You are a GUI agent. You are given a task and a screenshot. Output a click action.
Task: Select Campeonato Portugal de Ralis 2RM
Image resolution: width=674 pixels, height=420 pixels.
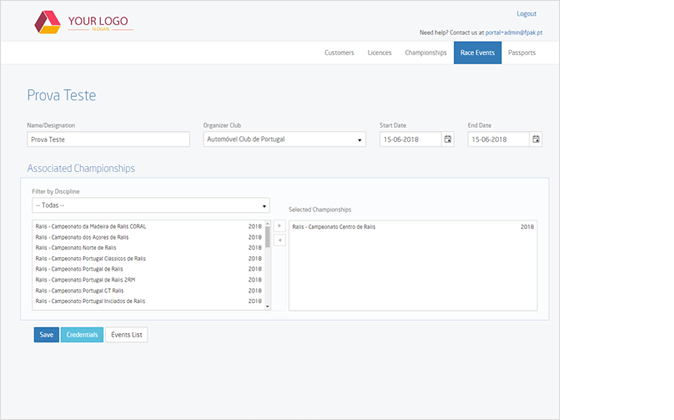coord(148,280)
